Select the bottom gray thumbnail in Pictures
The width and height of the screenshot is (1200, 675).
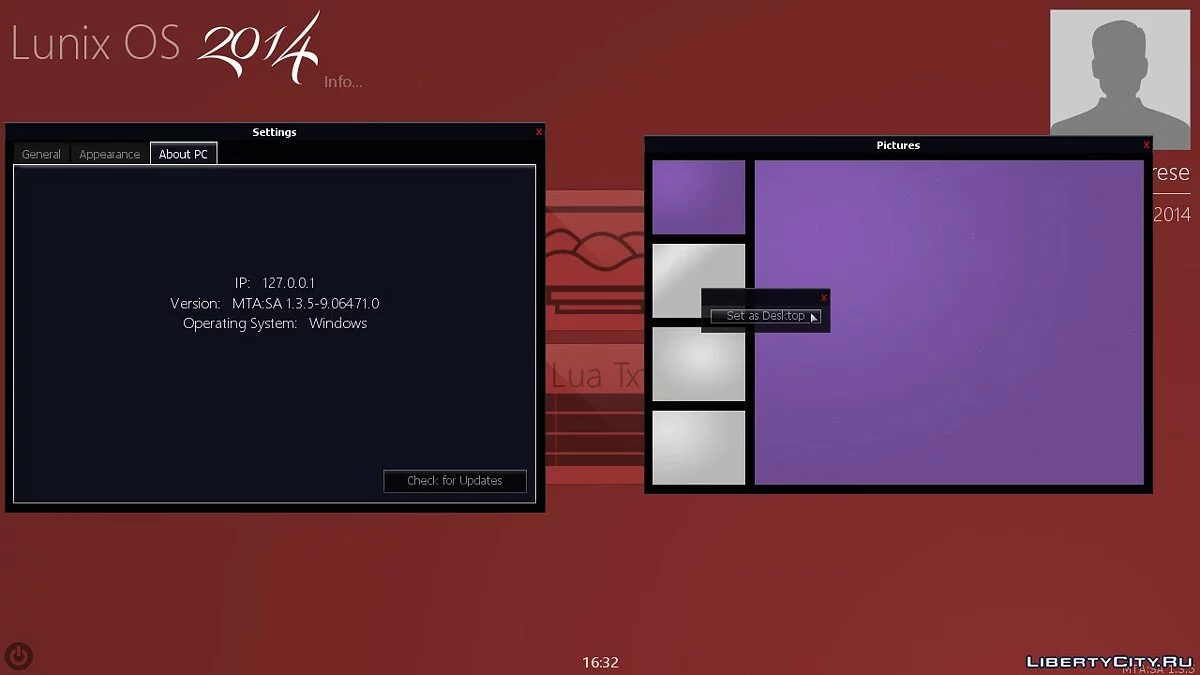[699, 447]
